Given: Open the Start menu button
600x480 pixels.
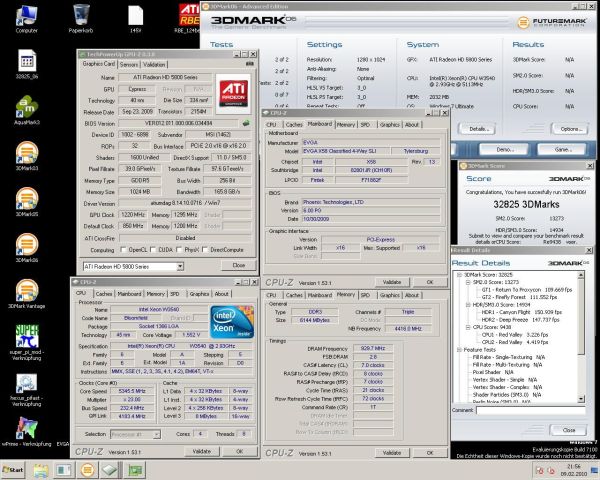Looking at the screenshot, I should [x=13, y=470].
